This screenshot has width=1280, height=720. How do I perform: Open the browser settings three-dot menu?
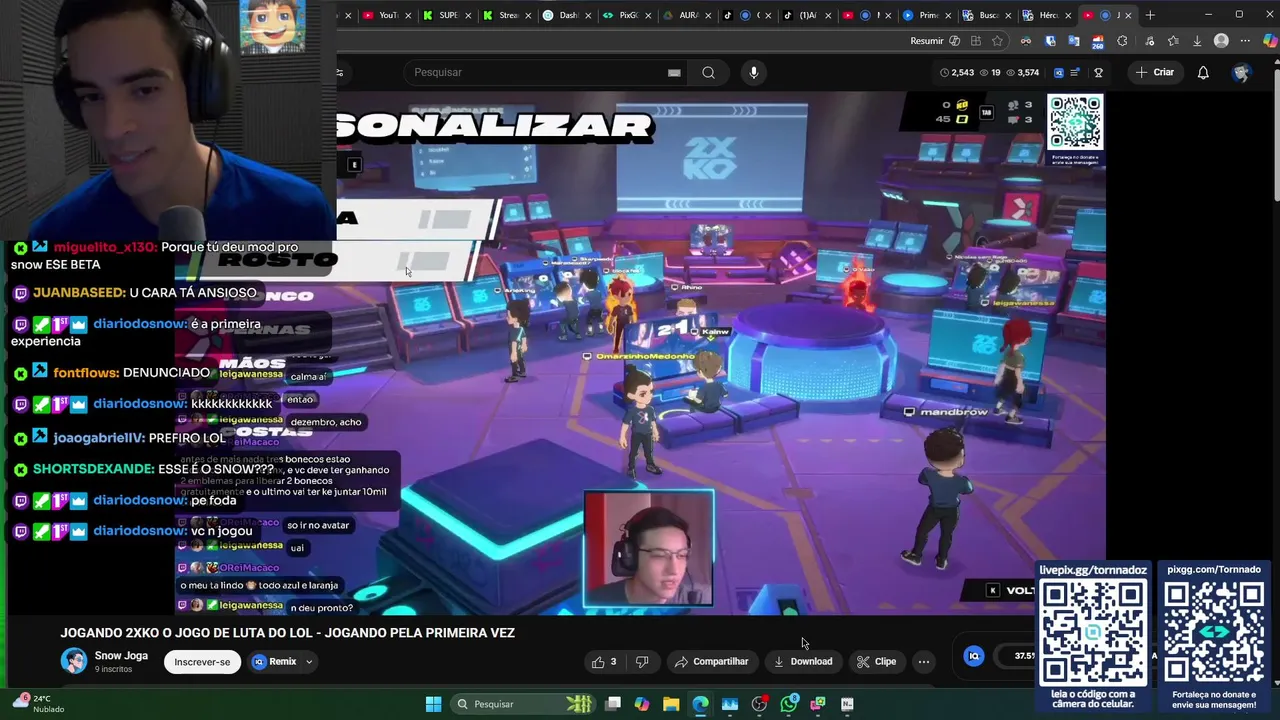point(1245,41)
